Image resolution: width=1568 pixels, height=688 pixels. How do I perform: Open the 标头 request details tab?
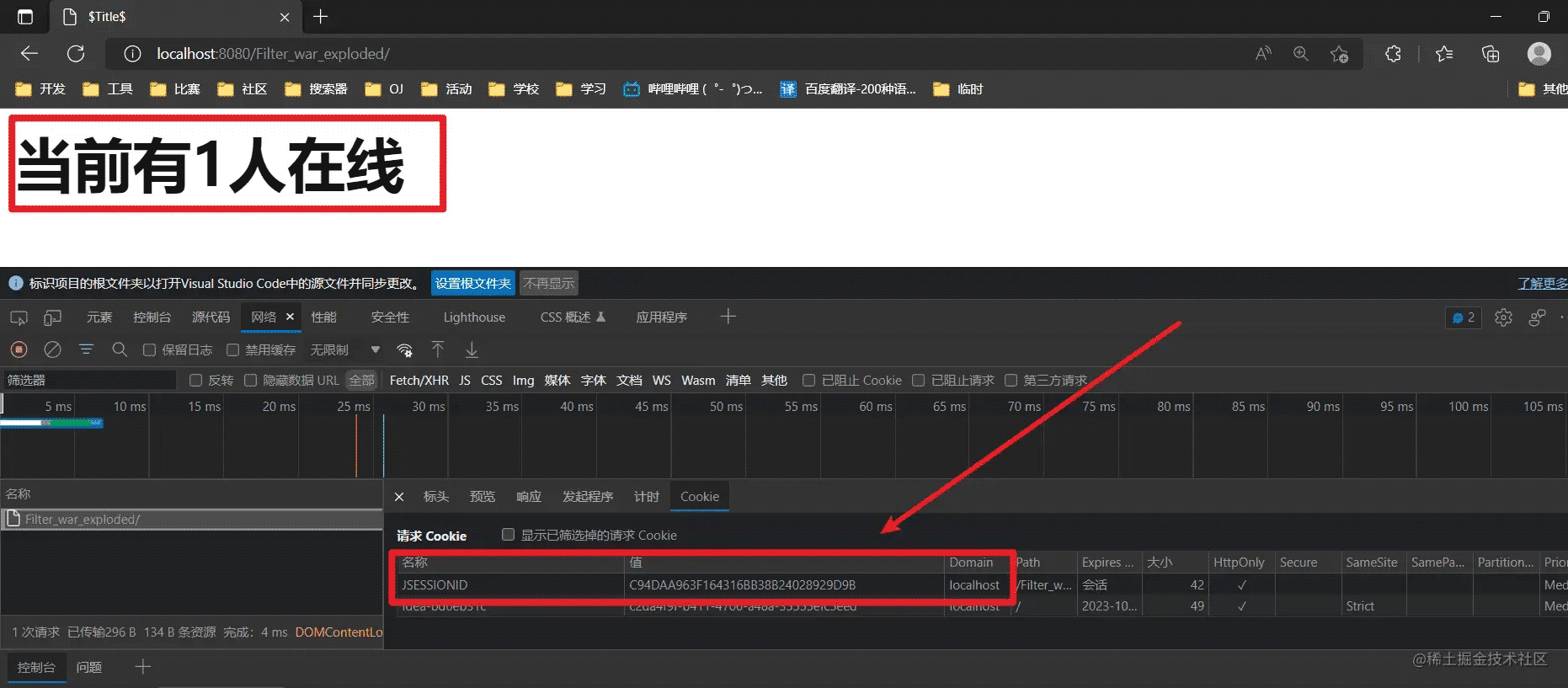pyautogui.click(x=435, y=497)
